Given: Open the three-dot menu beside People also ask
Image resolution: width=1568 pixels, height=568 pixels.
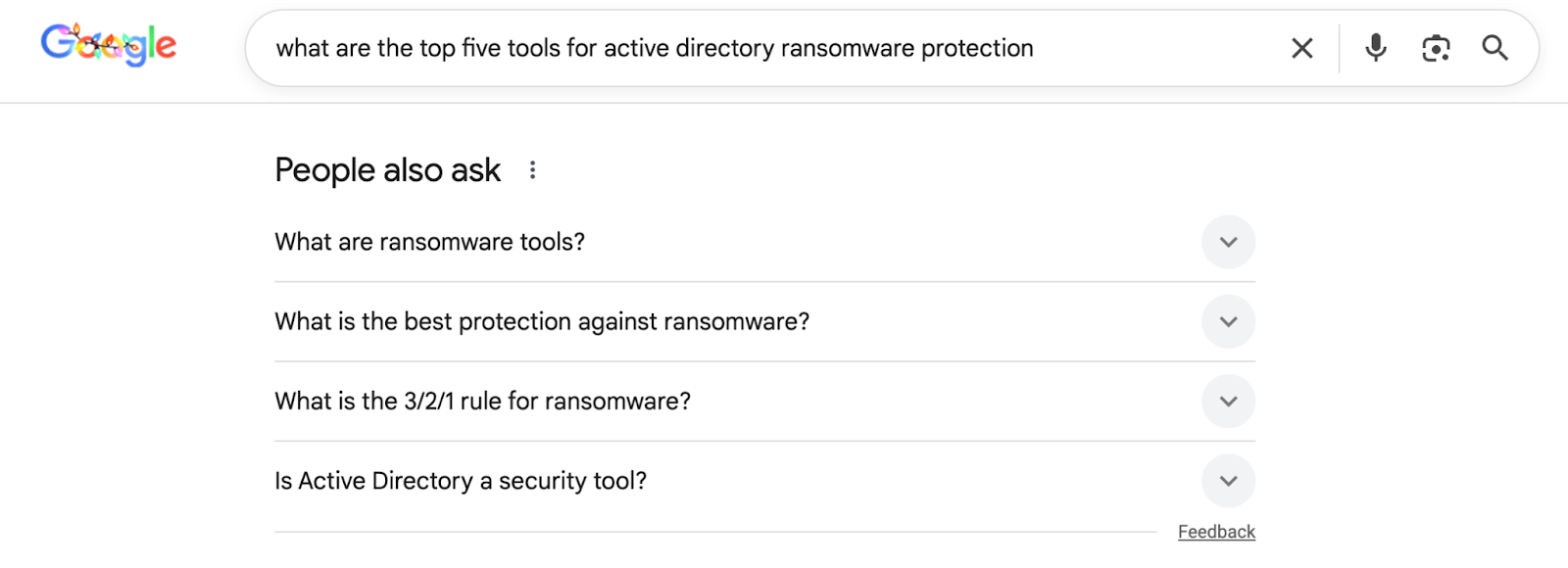Looking at the screenshot, I should (532, 170).
